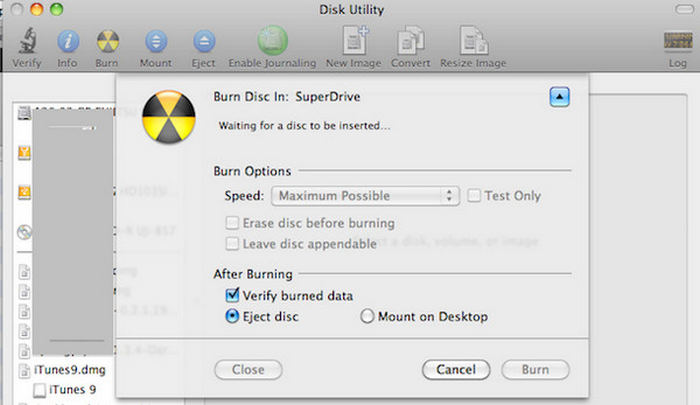Click the Convert toolbar icon

pyautogui.click(x=411, y=41)
